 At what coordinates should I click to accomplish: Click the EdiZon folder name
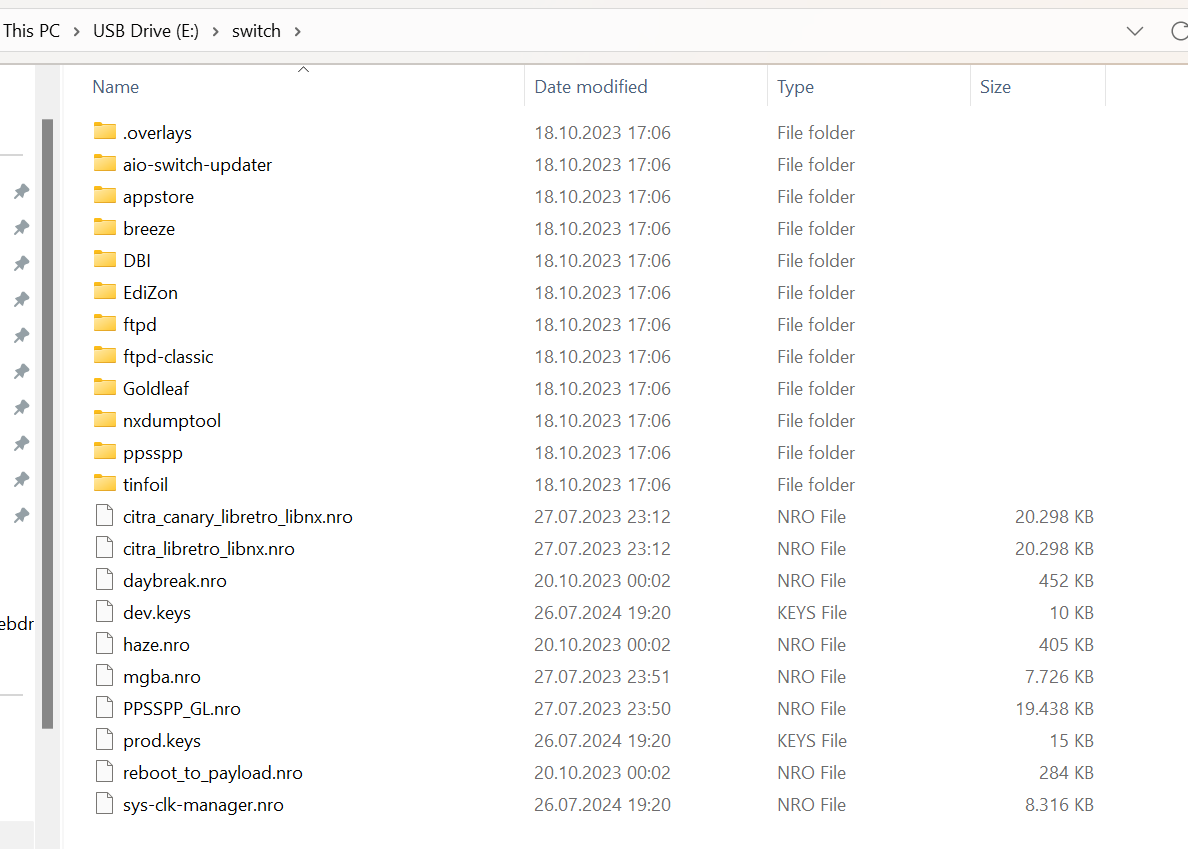pos(151,292)
